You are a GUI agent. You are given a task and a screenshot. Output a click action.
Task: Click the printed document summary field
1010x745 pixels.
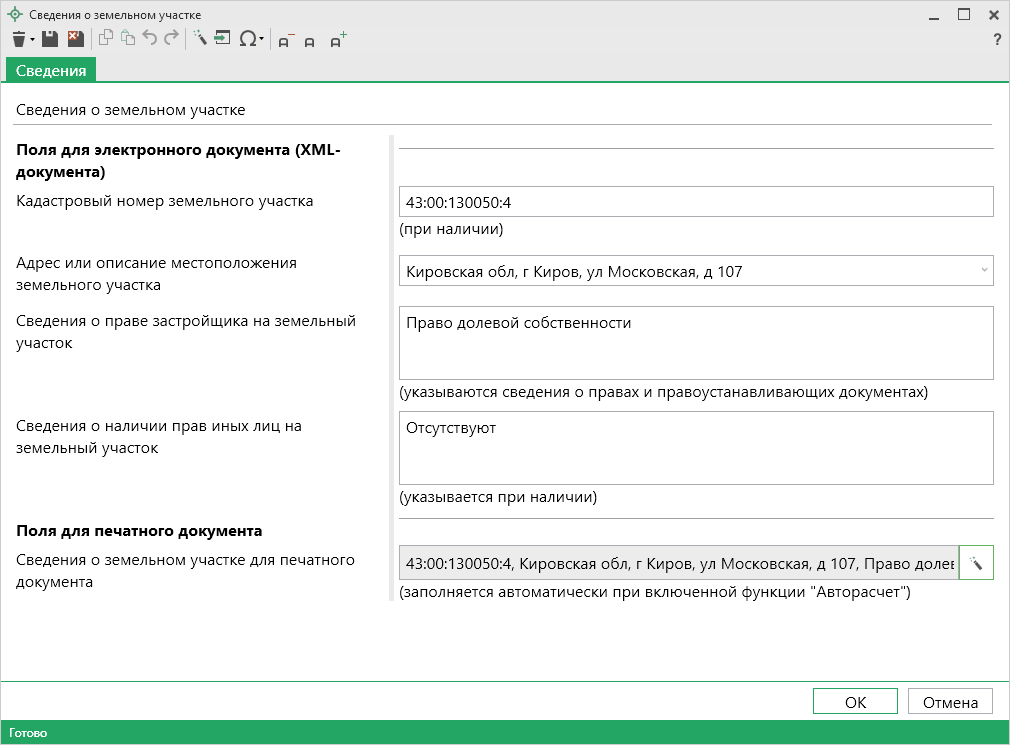click(x=677, y=564)
